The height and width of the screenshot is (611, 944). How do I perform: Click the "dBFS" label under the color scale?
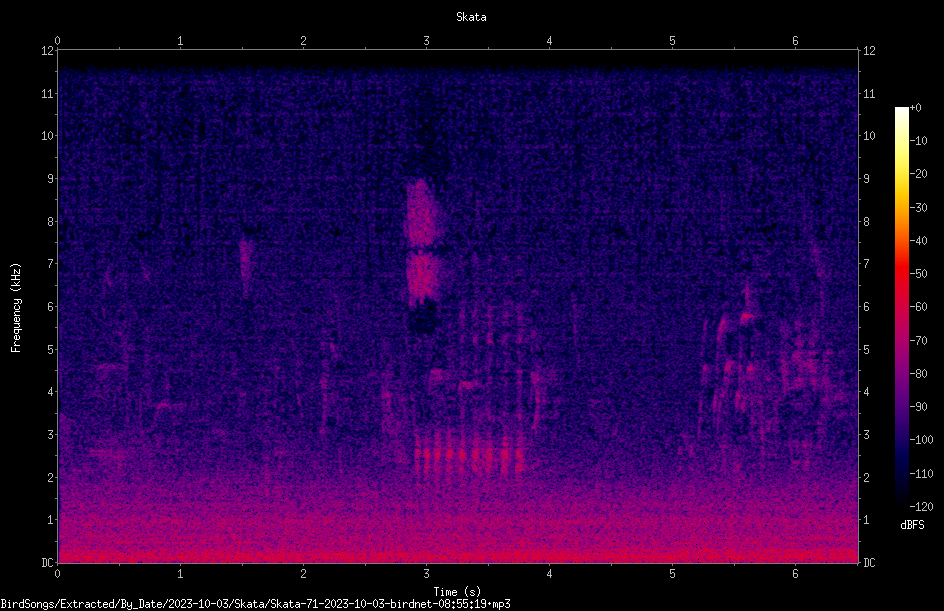pos(912,525)
